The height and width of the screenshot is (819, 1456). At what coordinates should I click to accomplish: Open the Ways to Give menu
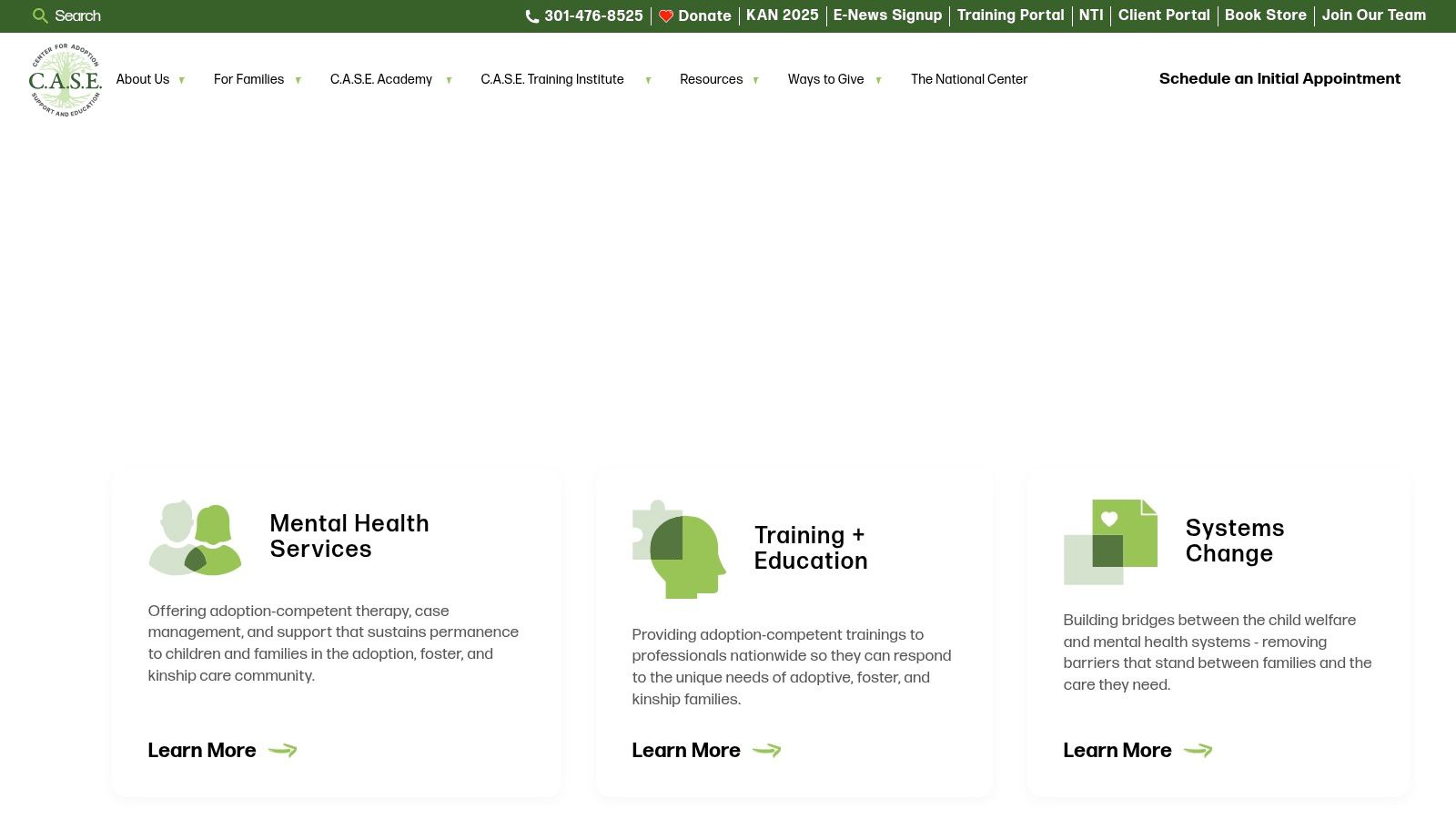pos(824,79)
